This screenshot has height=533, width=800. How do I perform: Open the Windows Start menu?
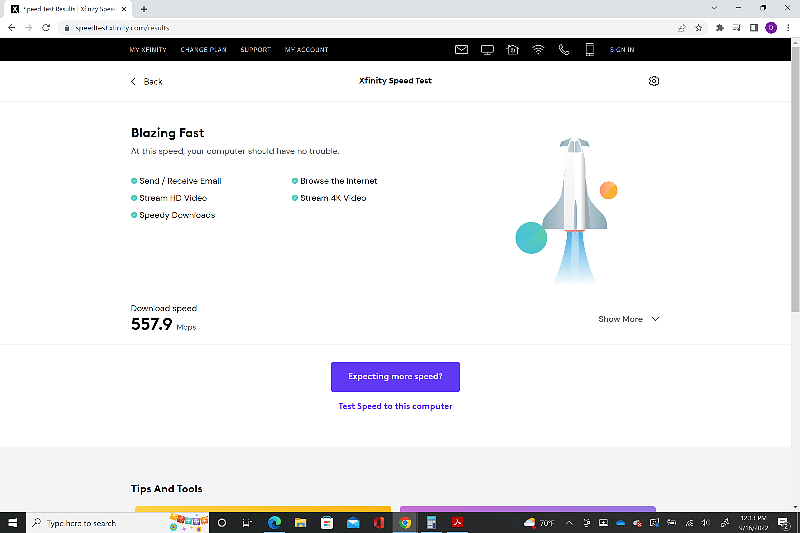[x=13, y=523]
